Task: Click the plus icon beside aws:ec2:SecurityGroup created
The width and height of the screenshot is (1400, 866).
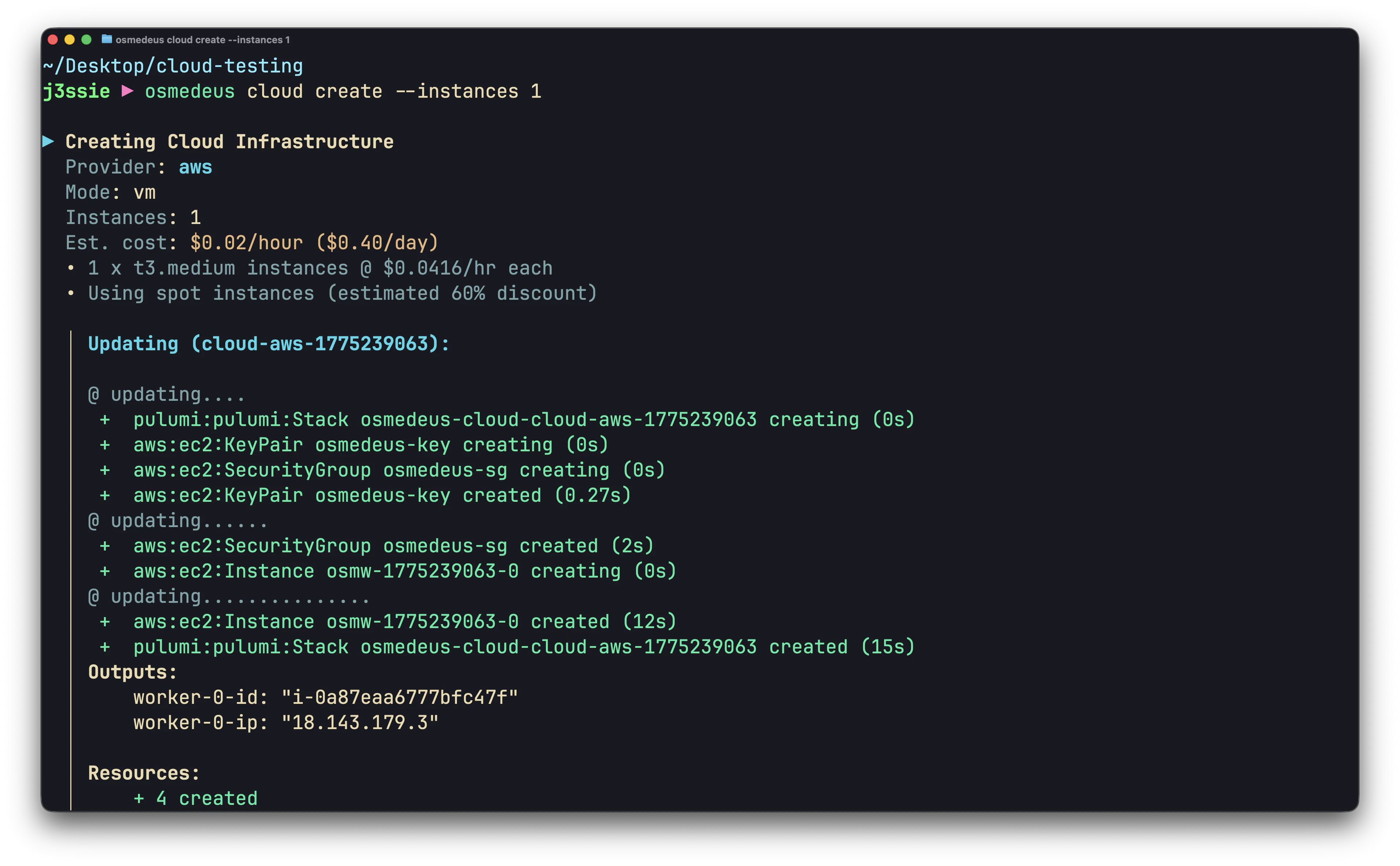Action: pos(105,545)
